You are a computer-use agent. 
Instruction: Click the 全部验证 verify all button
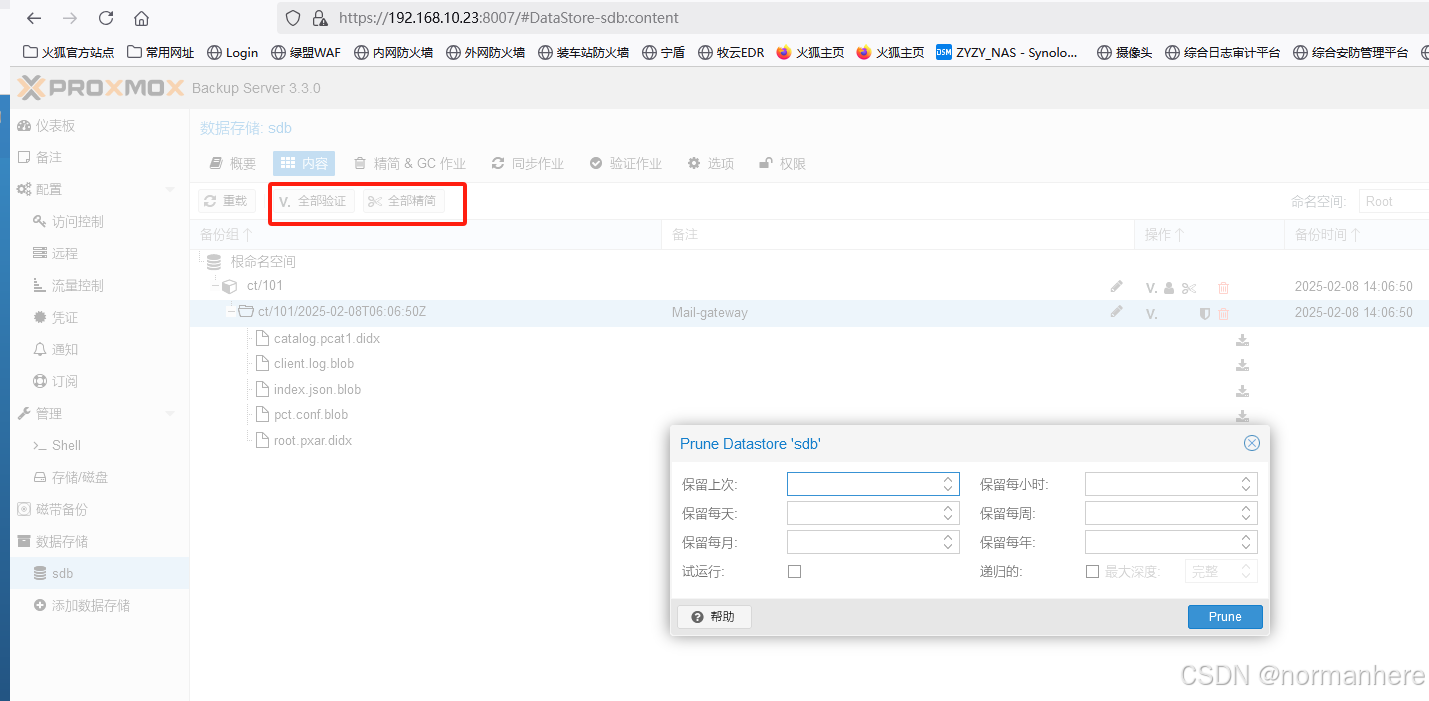click(313, 201)
